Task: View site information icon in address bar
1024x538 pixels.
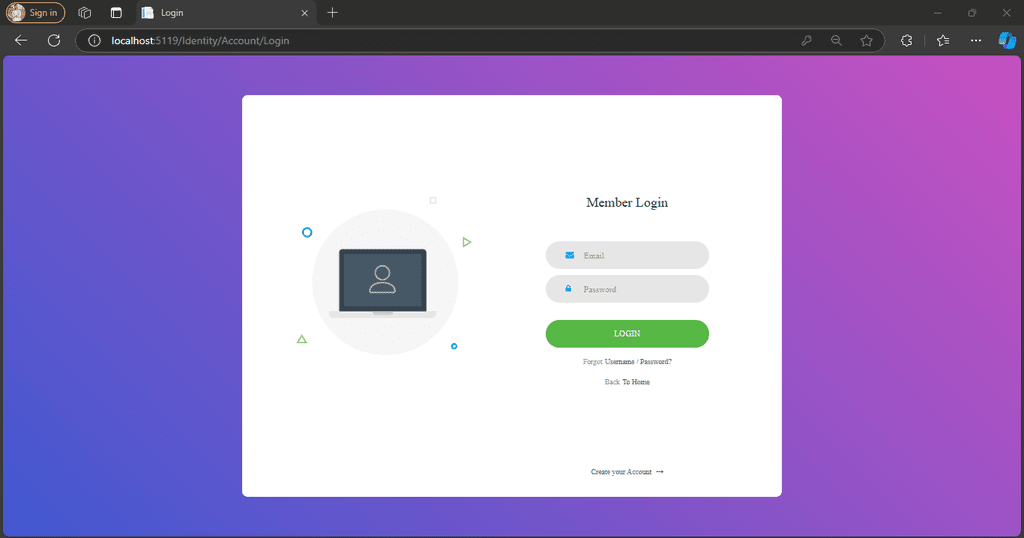Action: tap(95, 40)
